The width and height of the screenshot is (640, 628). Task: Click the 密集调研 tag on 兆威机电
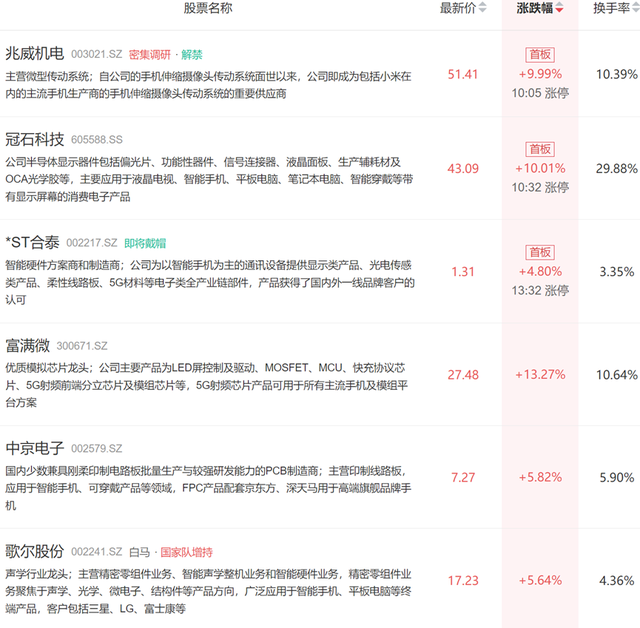[x=150, y=55]
